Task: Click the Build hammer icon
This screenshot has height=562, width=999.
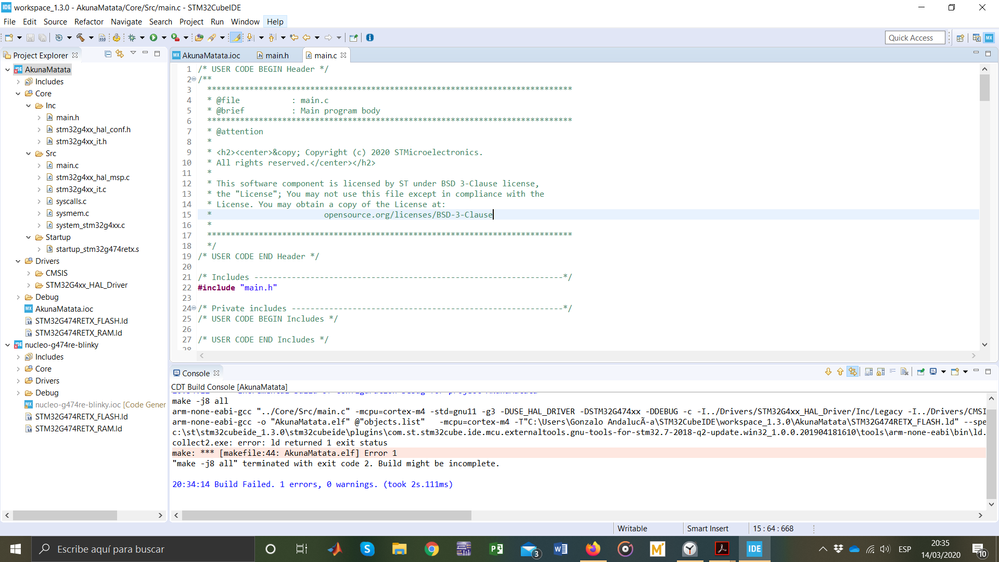Action: coord(80,38)
